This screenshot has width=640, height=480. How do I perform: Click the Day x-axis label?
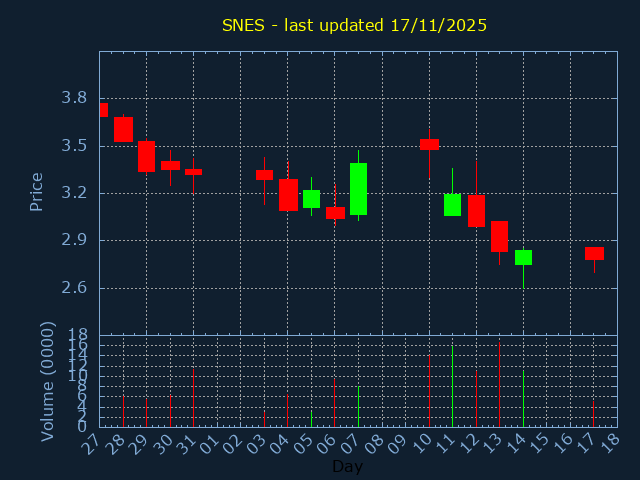tap(347, 466)
